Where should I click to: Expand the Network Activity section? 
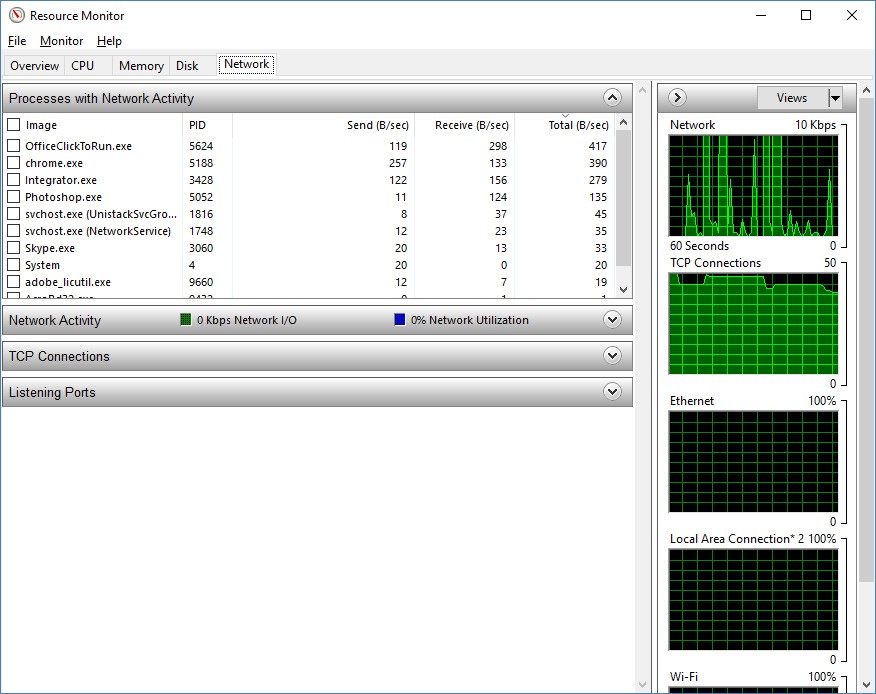click(x=613, y=320)
